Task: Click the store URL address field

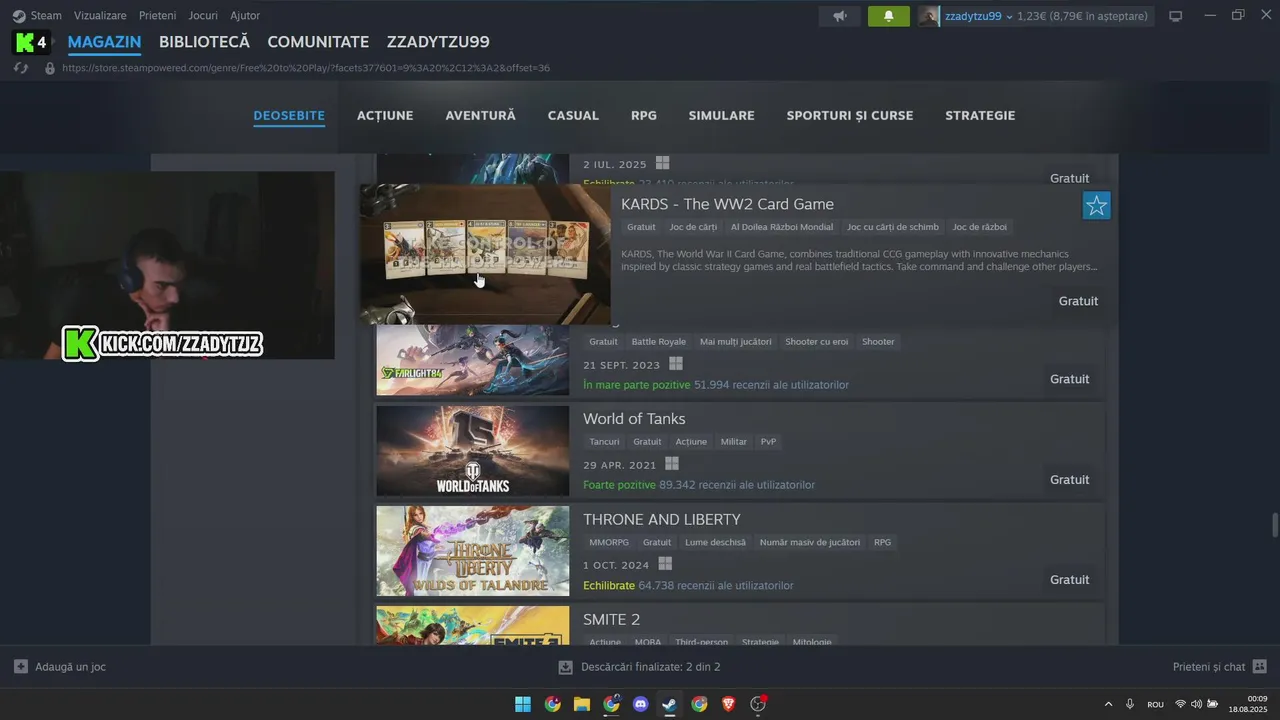Action: point(306,68)
